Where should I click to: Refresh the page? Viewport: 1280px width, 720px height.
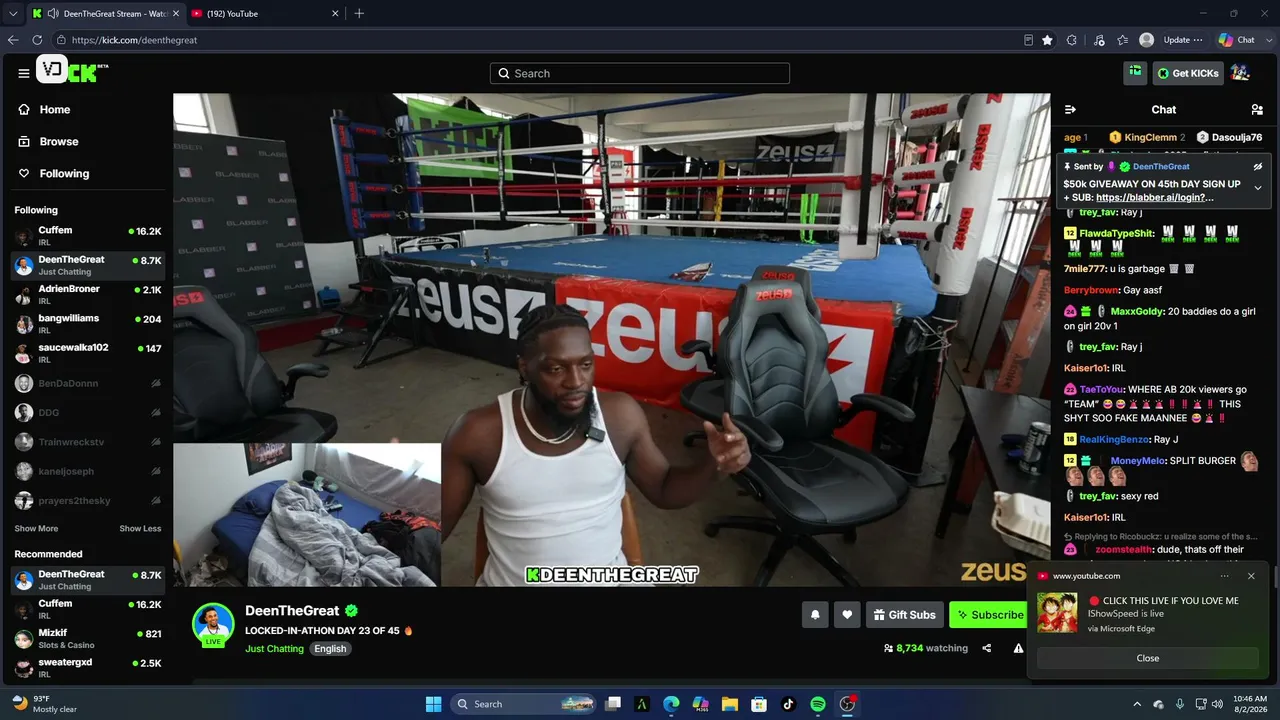pos(37,40)
